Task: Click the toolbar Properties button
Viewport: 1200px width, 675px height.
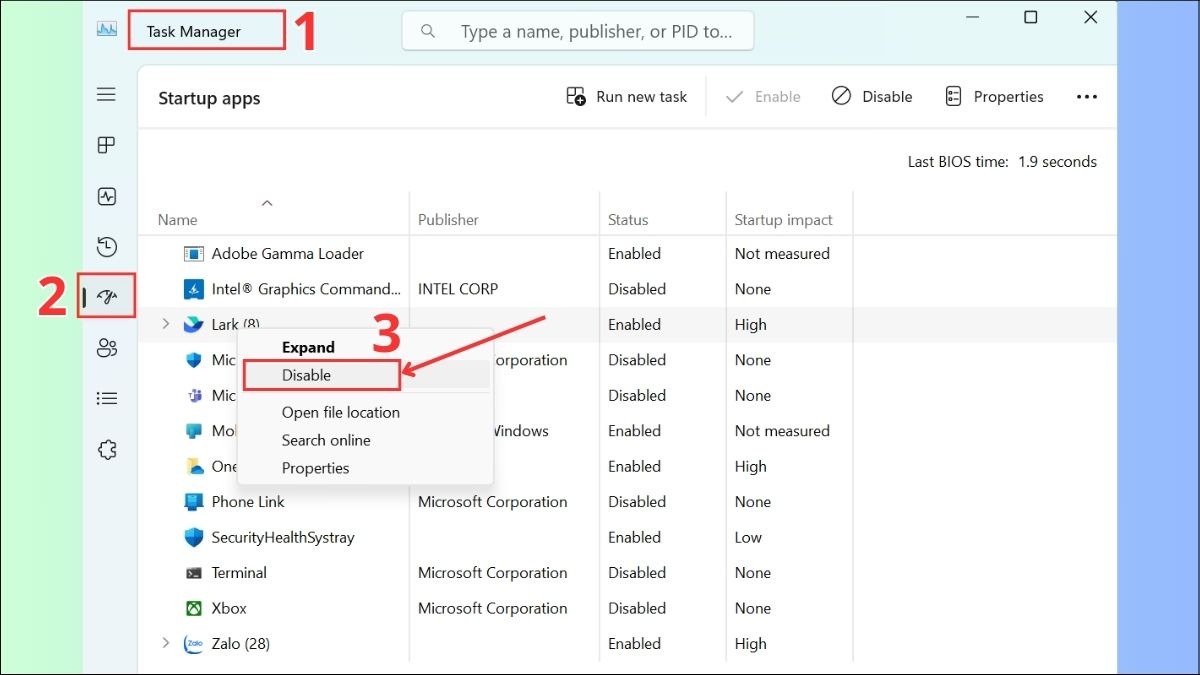Action: click(994, 97)
